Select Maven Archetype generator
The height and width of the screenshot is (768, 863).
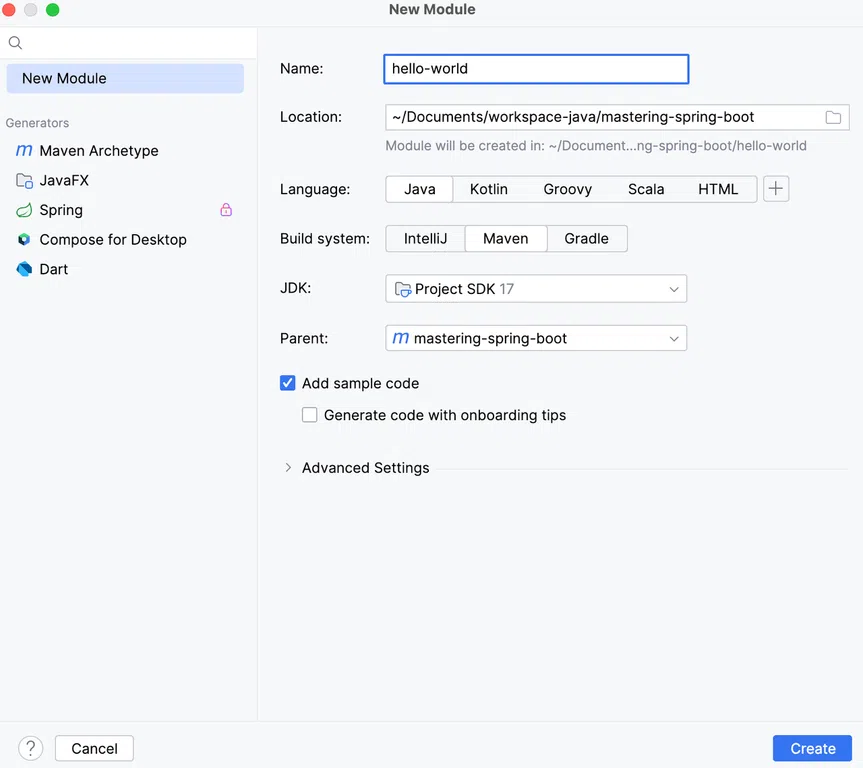tap(99, 150)
